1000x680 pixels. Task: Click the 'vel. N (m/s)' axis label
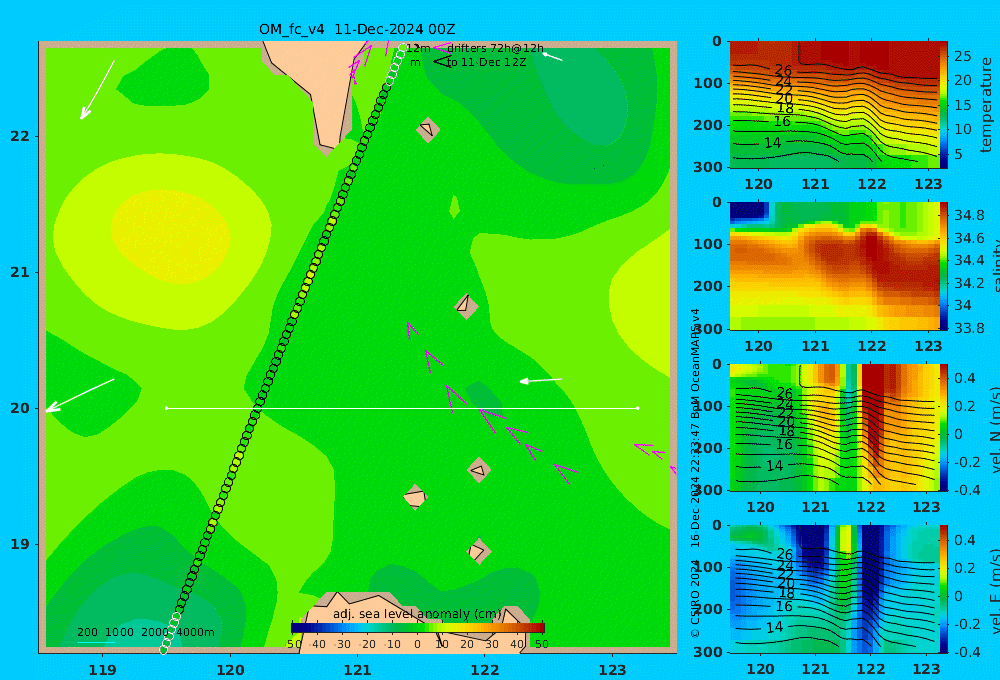(x=995, y=429)
